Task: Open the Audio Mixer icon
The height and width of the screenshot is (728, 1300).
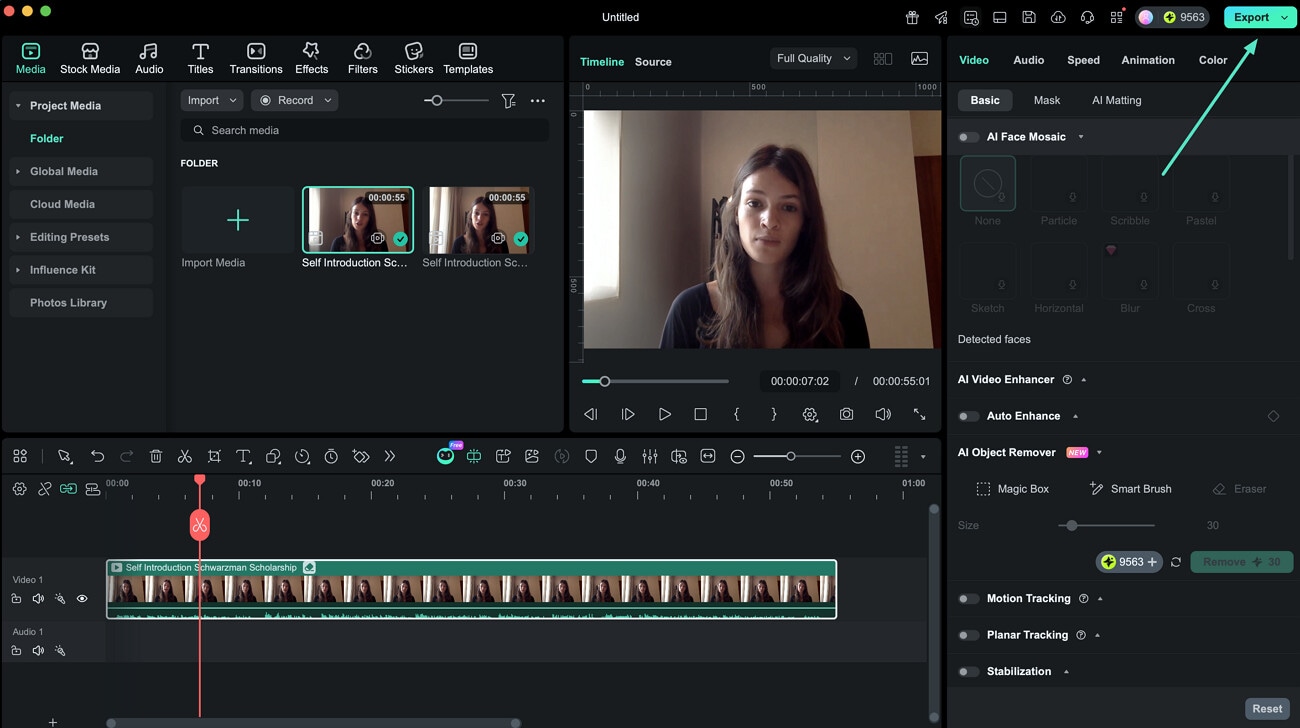Action: coord(649,456)
